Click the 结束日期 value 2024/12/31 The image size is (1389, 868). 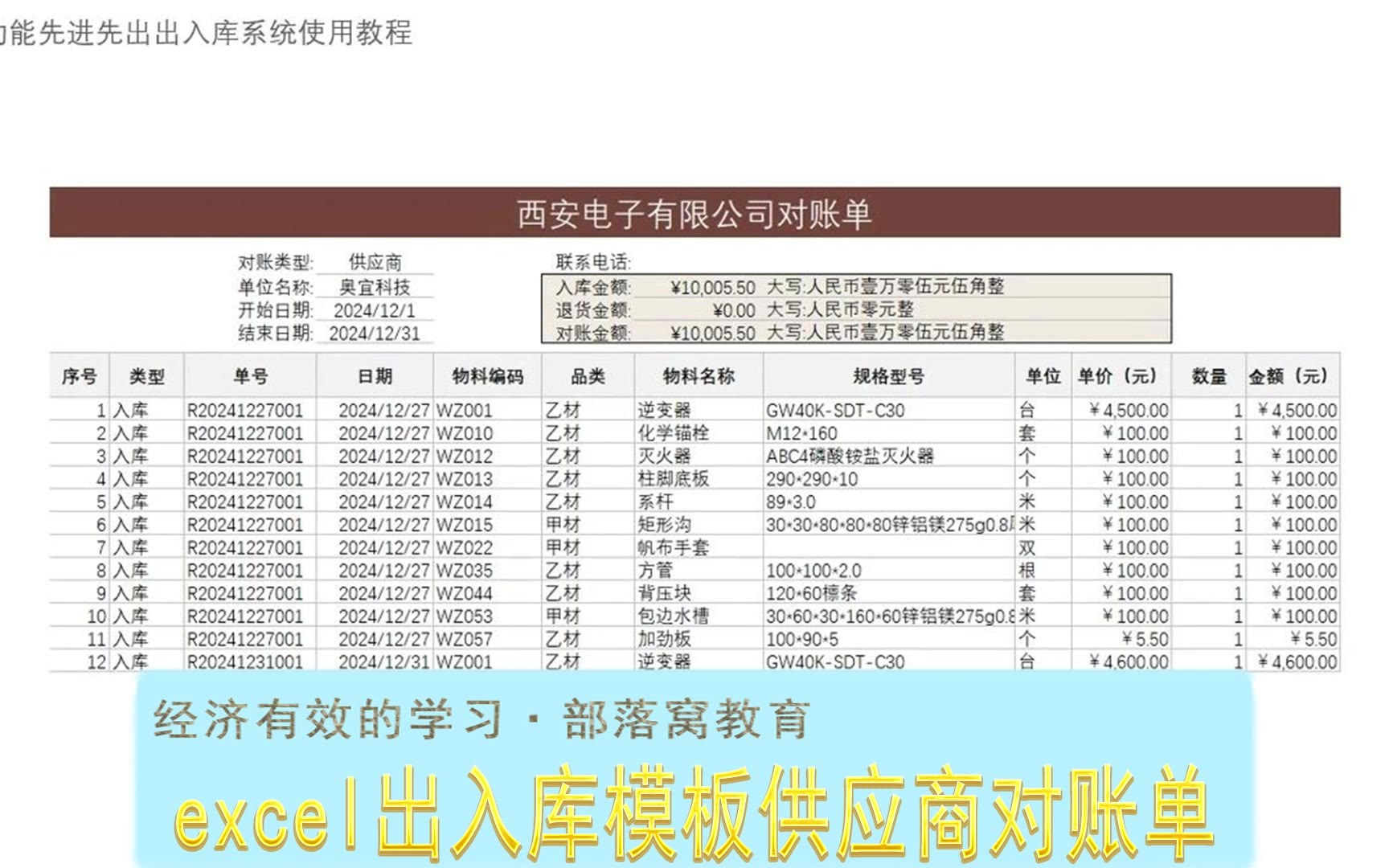[x=375, y=334]
